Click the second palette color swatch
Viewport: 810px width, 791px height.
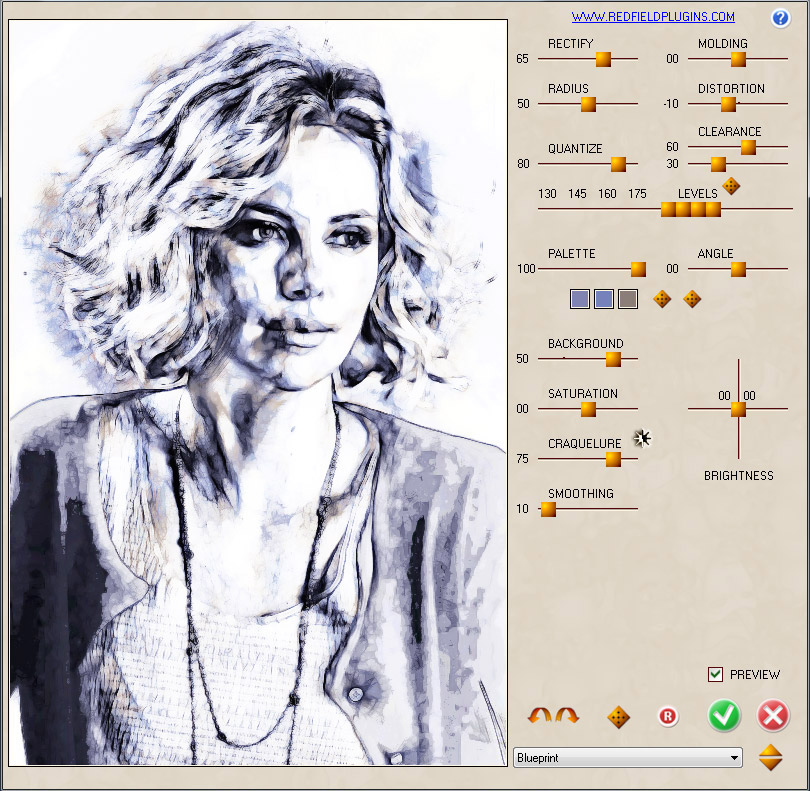pyautogui.click(x=604, y=299)
